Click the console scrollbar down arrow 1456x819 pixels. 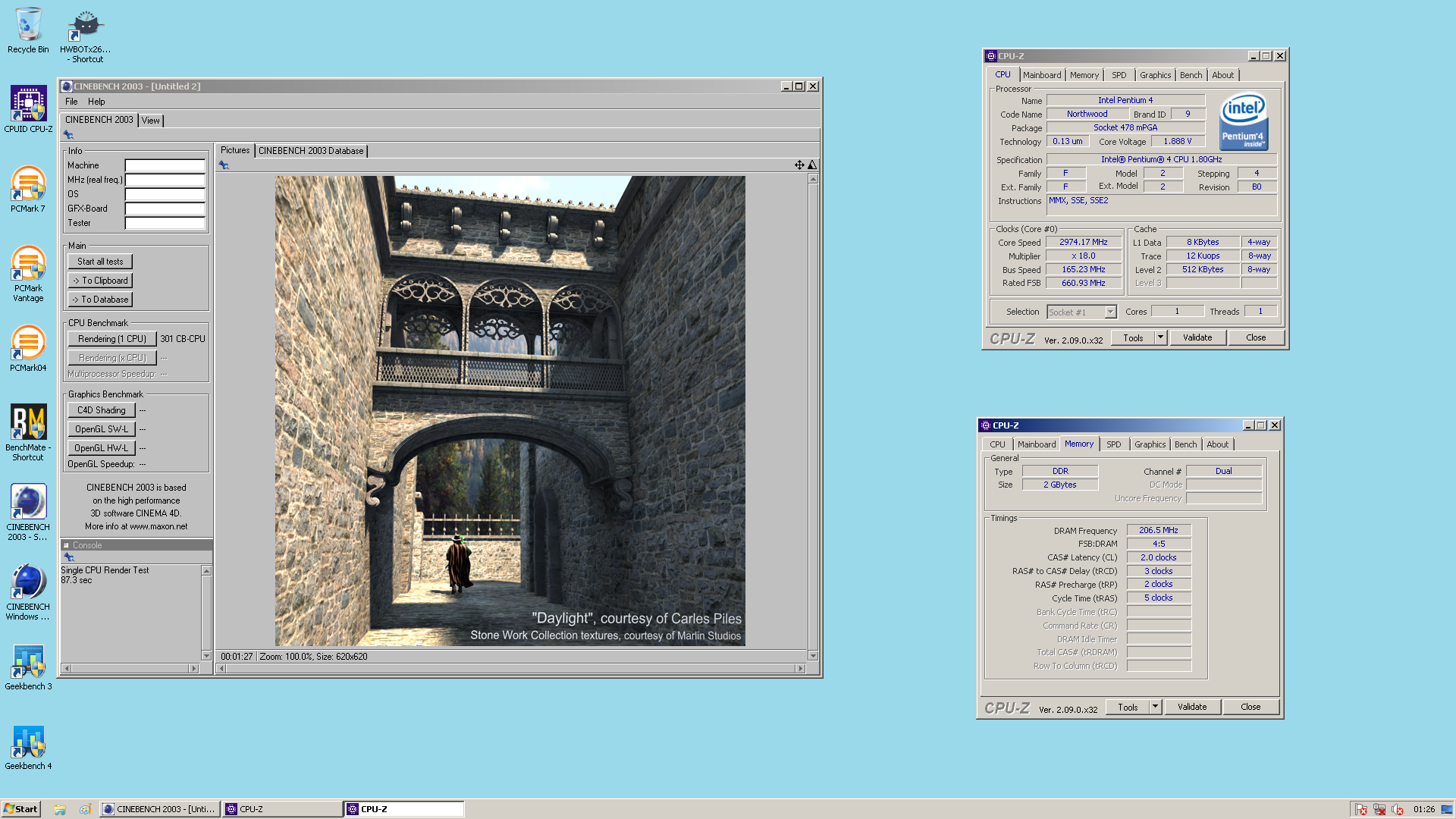click(x=206, y=656)
